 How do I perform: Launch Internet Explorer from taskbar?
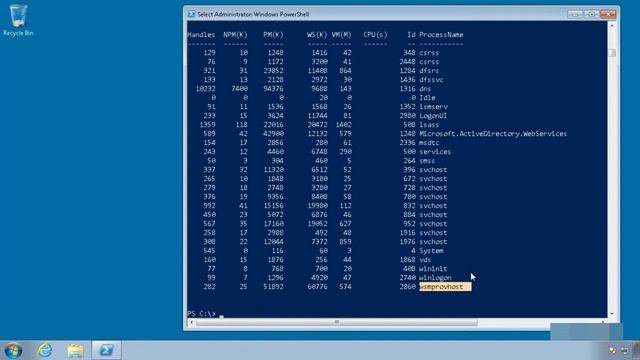pyautogui.click(x=45, y=350)
